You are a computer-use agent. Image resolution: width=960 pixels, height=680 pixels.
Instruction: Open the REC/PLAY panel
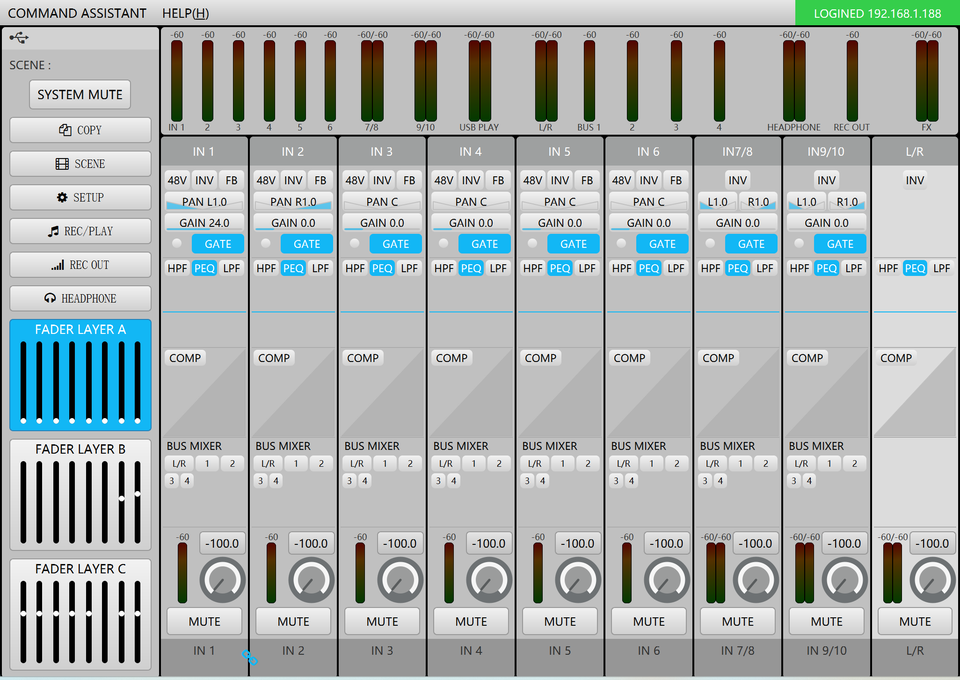[x=80, y=231]
